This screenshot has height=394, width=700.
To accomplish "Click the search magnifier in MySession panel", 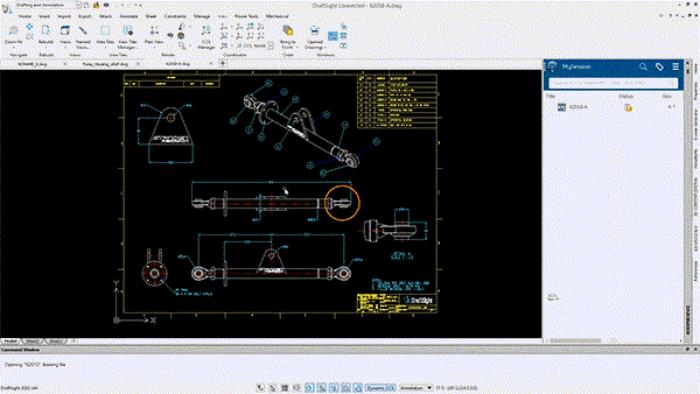I will click(x=643, y=66).
